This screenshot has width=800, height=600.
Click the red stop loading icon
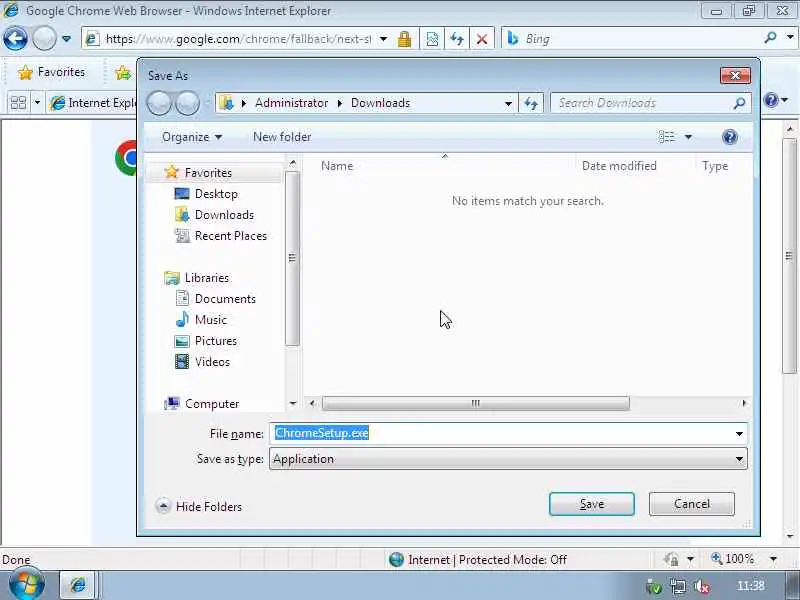click(481, 39)
